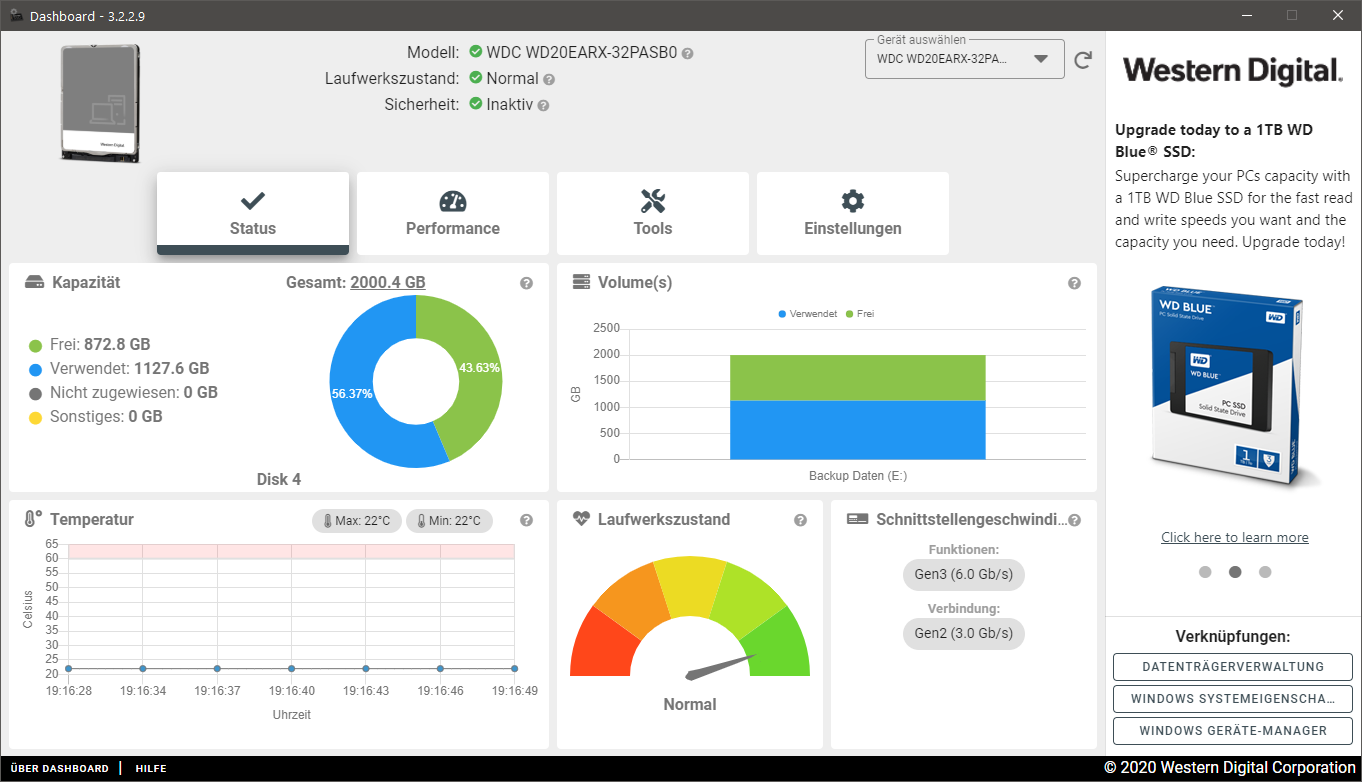The height and width of the screenshot is (782, 1362).
Task: Click the blue Verwendet color dot in capacity list
Action: click(x=35, y=369)
